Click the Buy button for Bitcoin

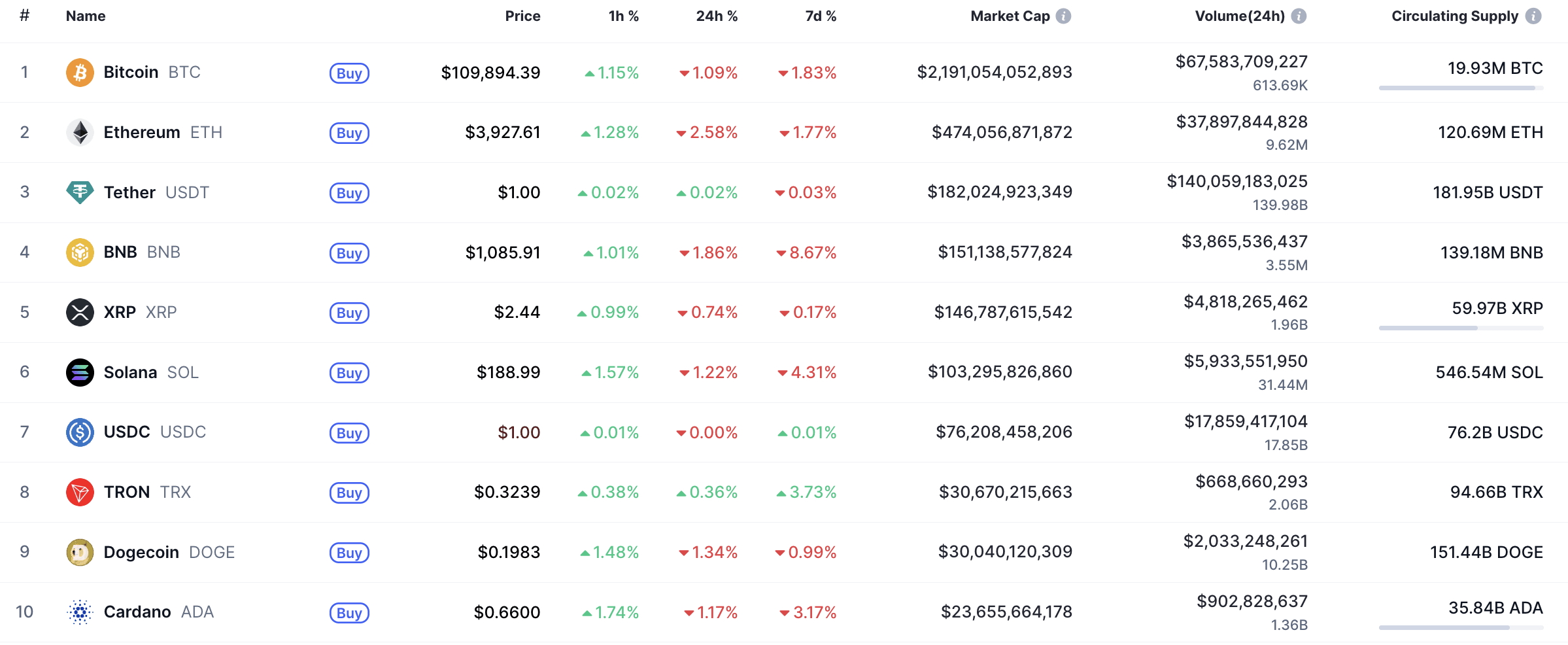pos(349,73)
